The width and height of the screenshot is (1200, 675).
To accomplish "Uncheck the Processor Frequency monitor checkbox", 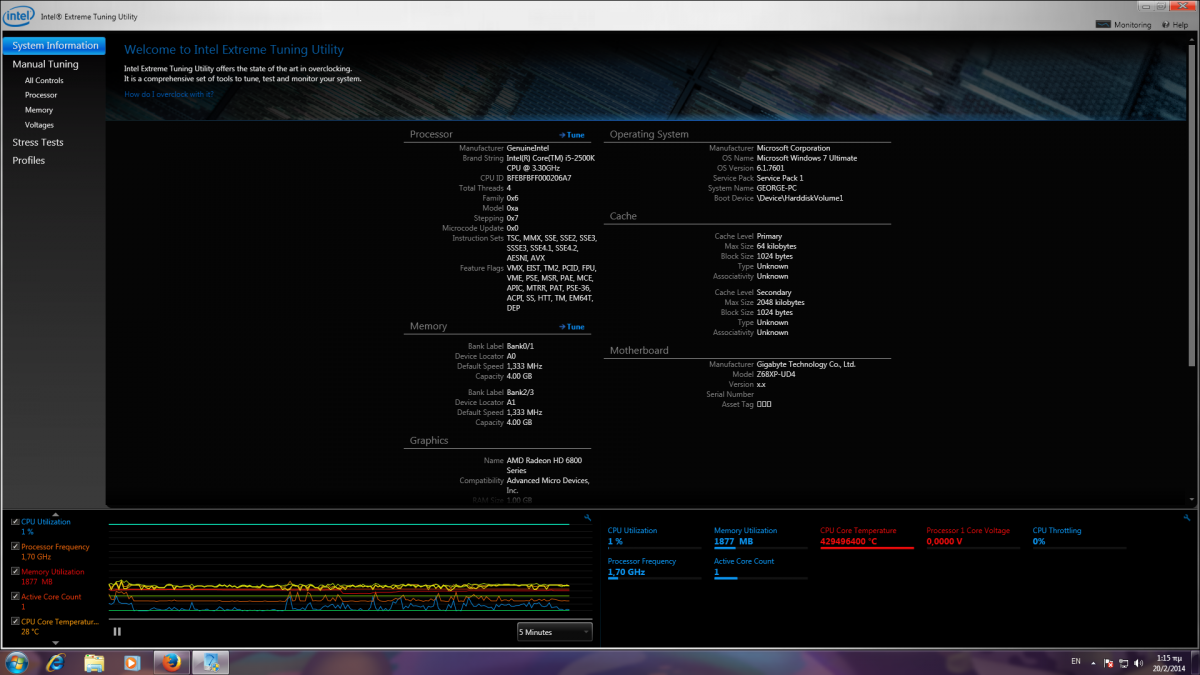I will (15, 547).
